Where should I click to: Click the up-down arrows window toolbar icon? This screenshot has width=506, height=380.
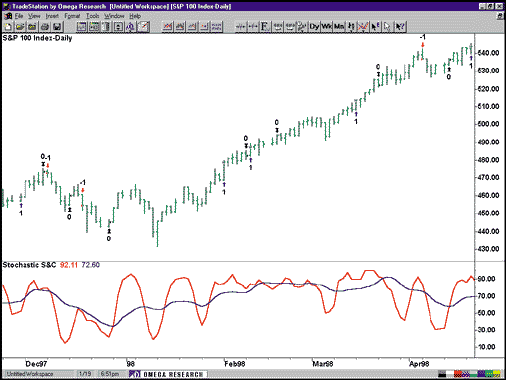pos(118,27)
